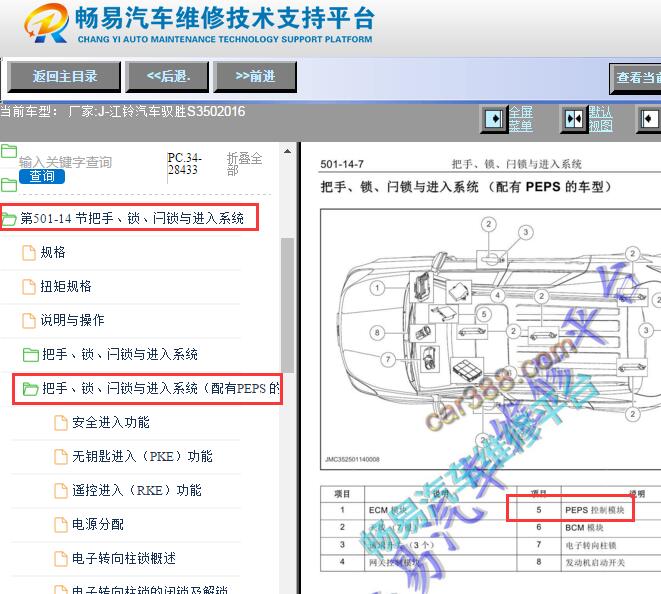Viewport: 661px width, 594px height.
Task: Click the 默认视图 link
Action: click(601, 119)
